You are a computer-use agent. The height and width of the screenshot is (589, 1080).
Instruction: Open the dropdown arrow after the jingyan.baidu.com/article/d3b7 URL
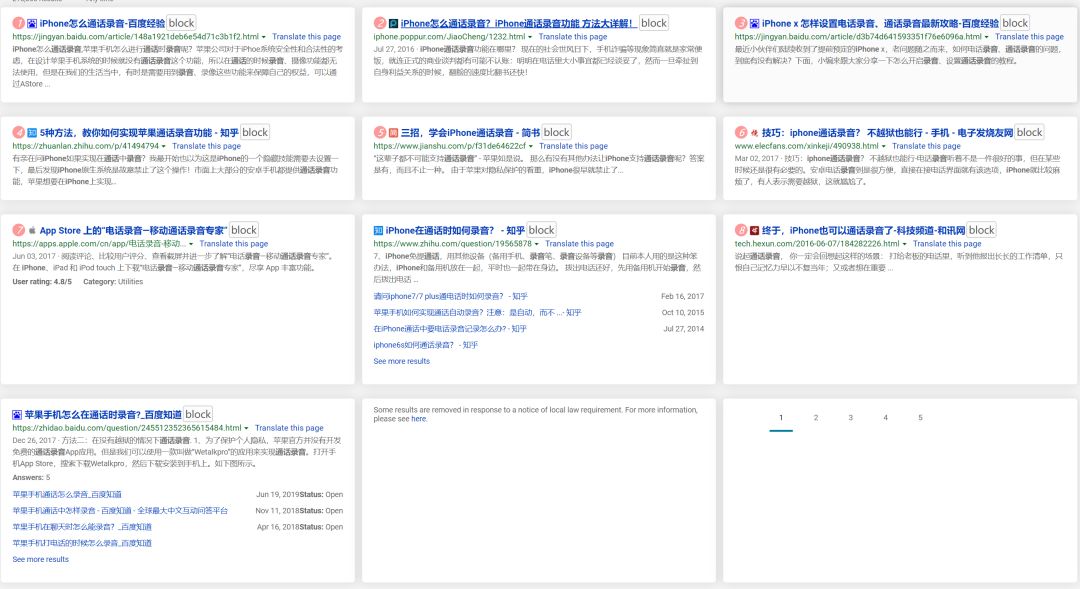pyautogui.click(x=987, y=37)
